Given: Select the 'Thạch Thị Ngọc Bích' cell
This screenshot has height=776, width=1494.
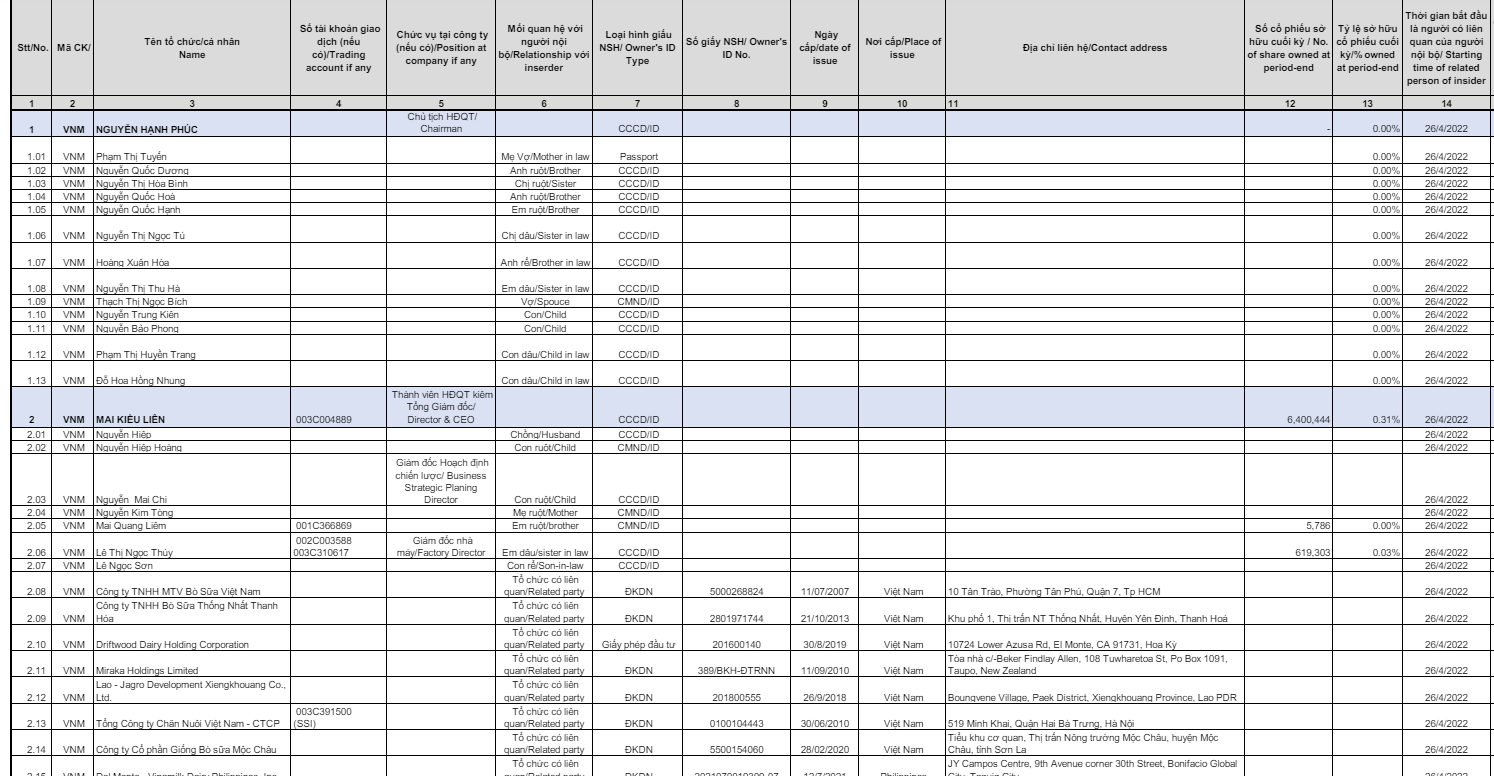Looking at the screenshot, I should [x=190, y=301].
